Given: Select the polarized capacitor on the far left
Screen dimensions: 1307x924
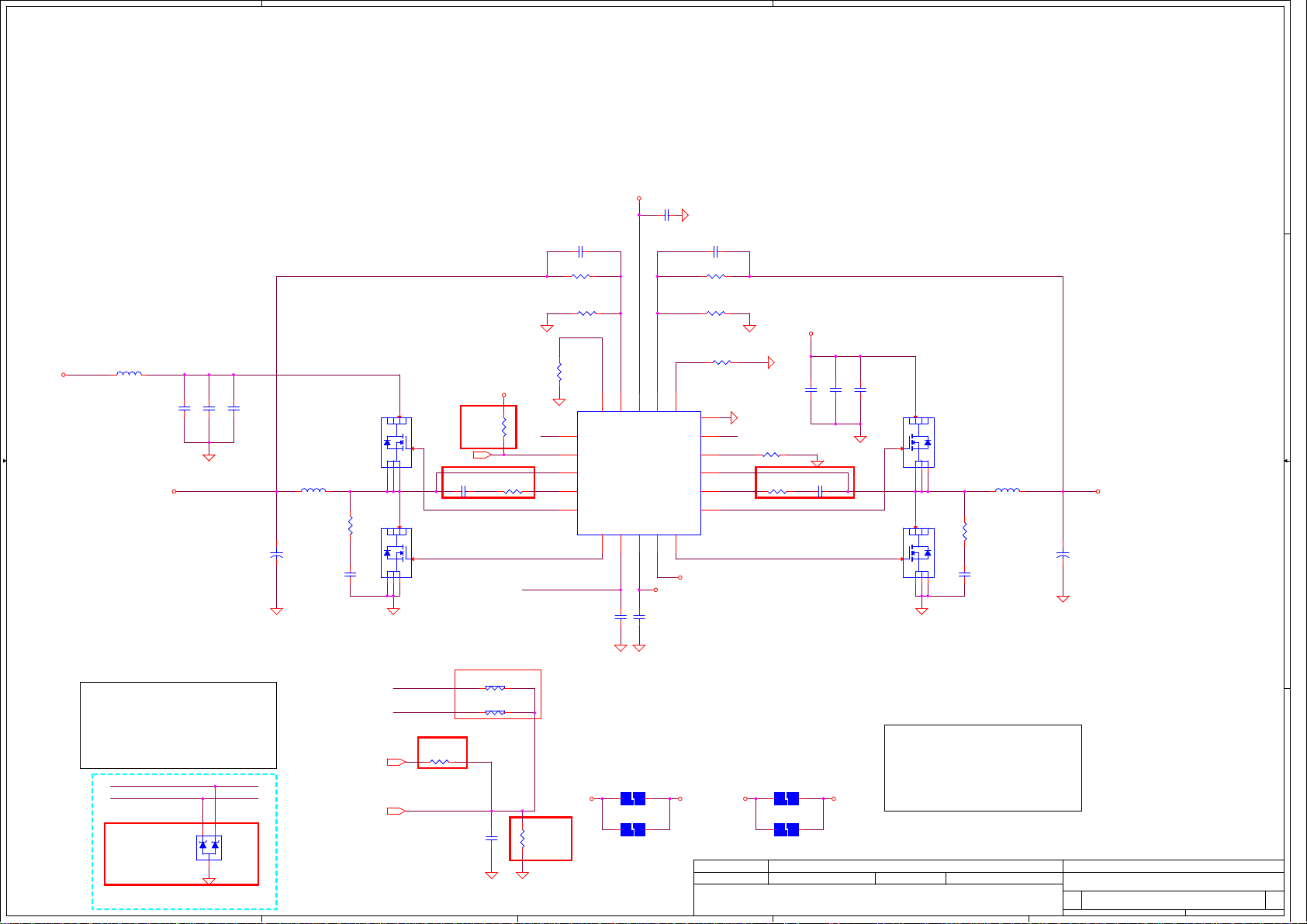Looking at the screenshot, I should (276, 555).
